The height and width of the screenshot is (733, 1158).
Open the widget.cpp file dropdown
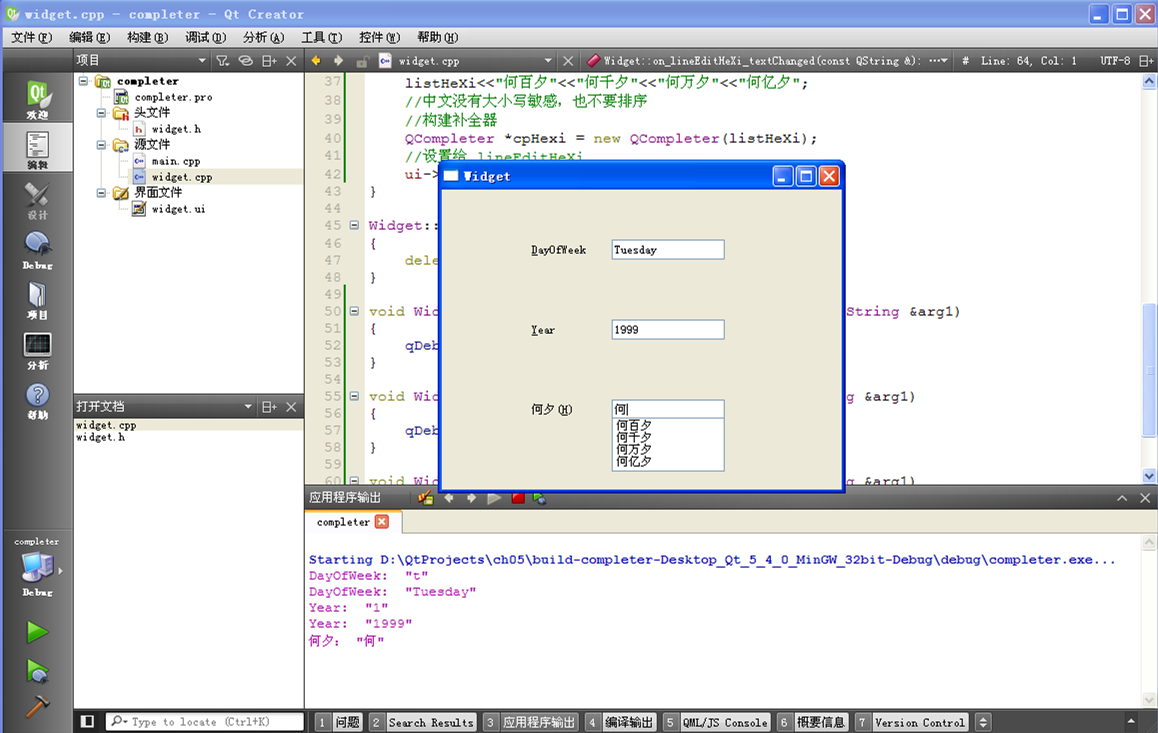point(547,61)
